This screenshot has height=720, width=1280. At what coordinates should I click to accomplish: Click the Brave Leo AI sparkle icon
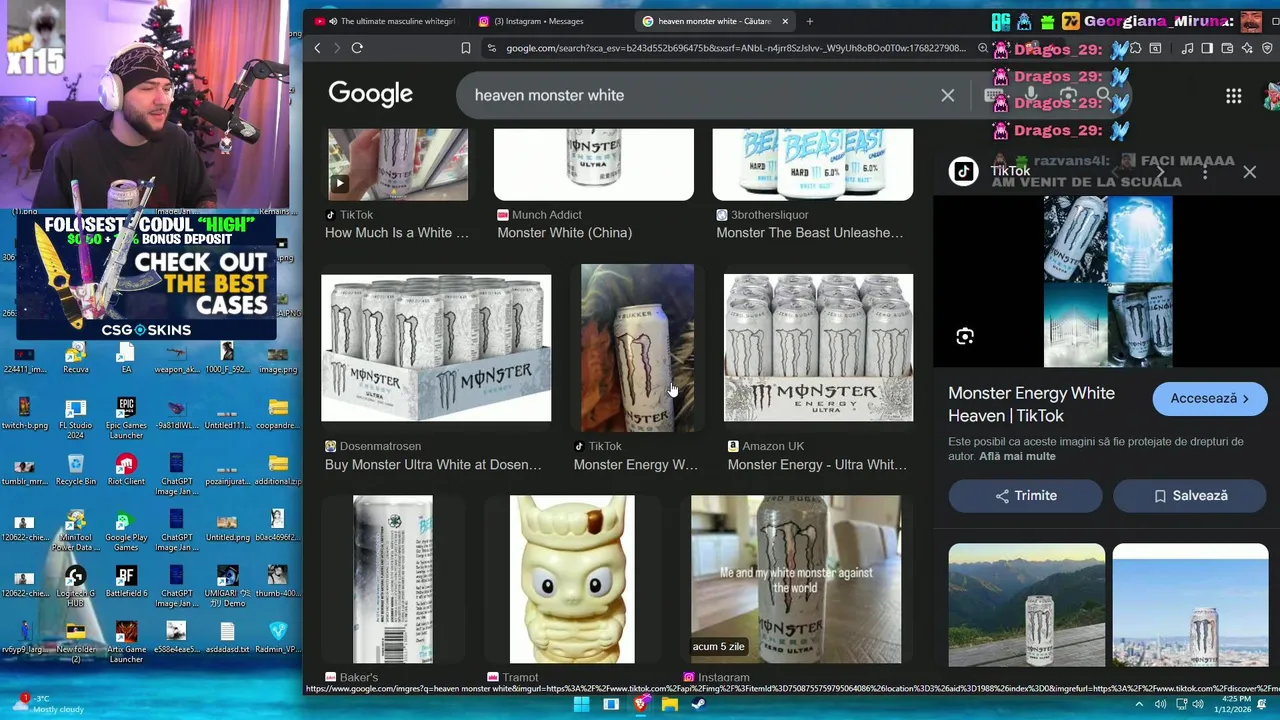pos(1247,48)
